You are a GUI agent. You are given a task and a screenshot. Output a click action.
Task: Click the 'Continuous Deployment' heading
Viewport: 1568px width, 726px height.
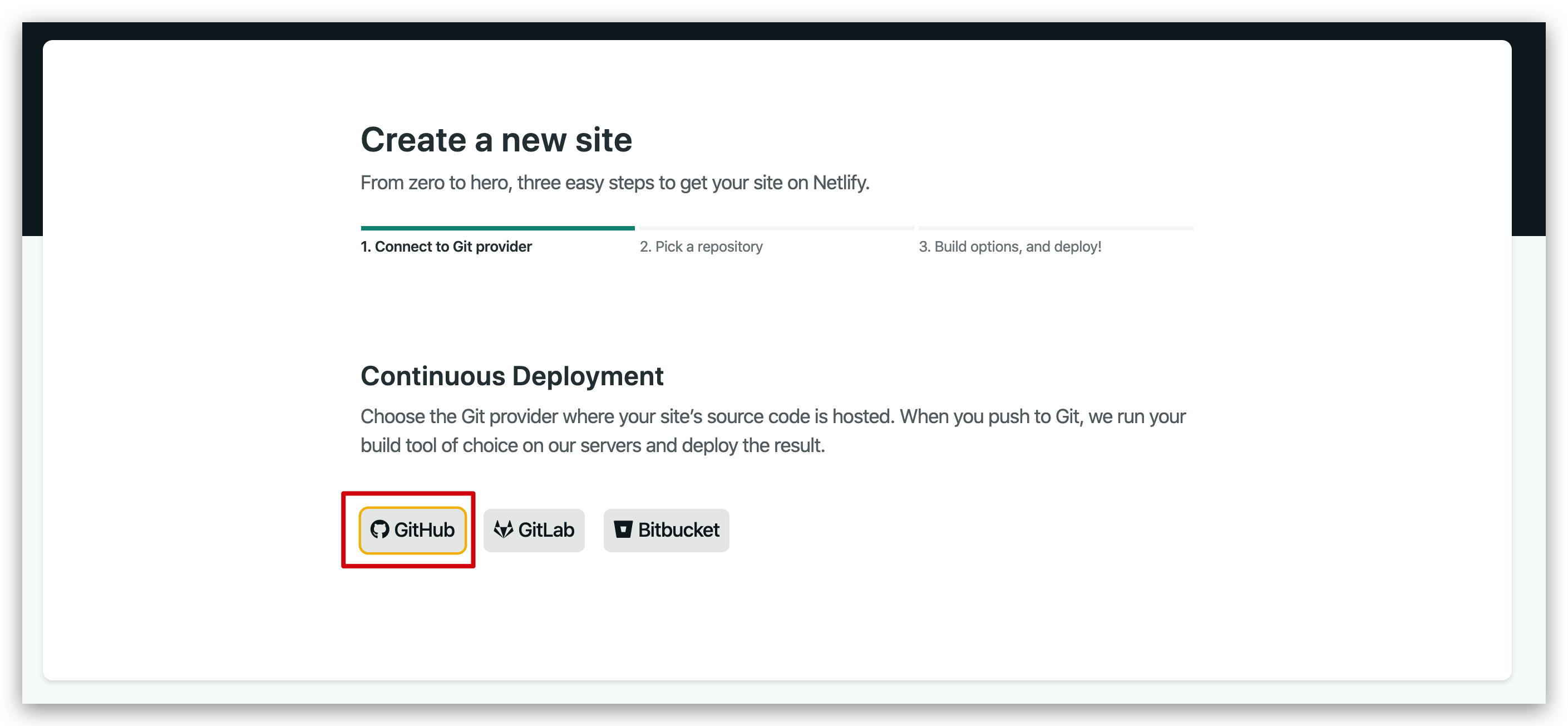pos(512,376)
